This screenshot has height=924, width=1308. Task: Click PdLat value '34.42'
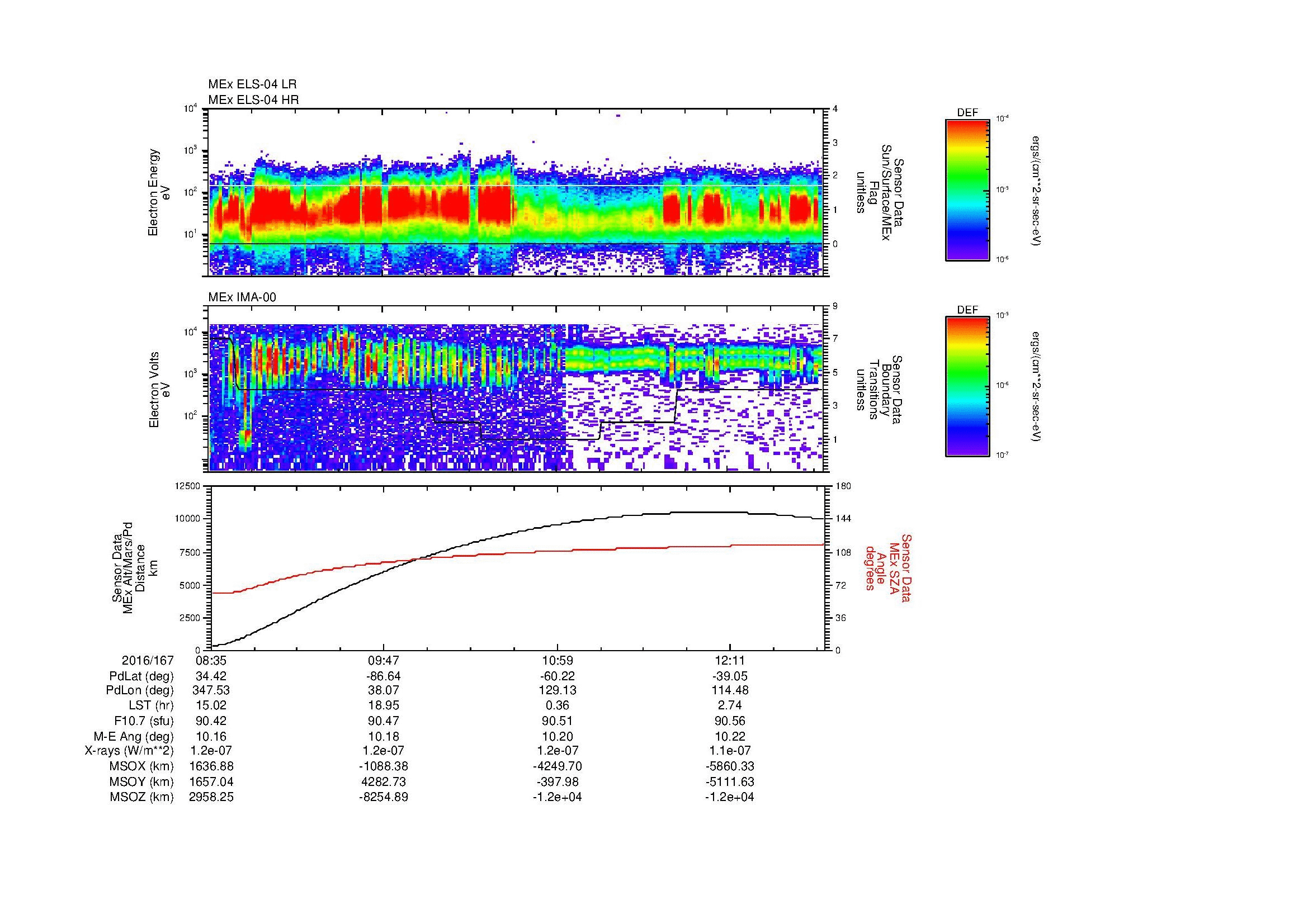click(x=211, y=676)
